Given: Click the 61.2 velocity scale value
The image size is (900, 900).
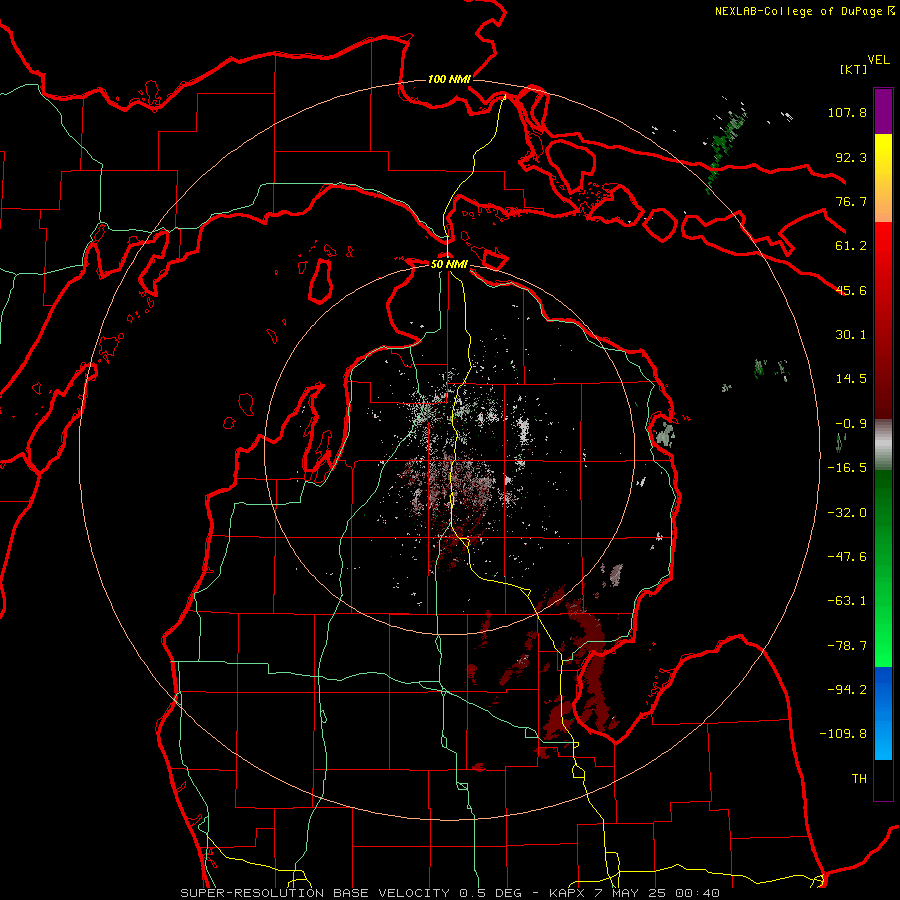Looking at the screenshot, I should click(851, 246).
